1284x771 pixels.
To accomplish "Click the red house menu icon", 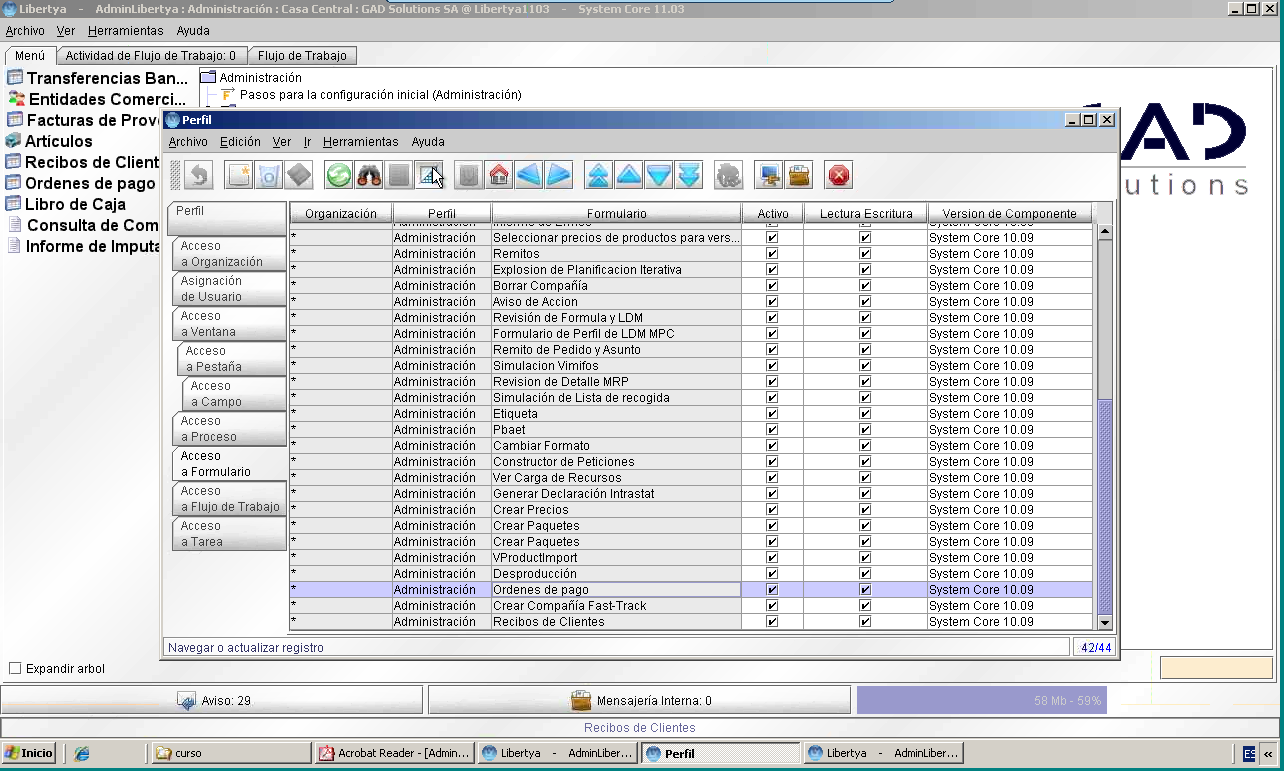I will coord(499,176).
